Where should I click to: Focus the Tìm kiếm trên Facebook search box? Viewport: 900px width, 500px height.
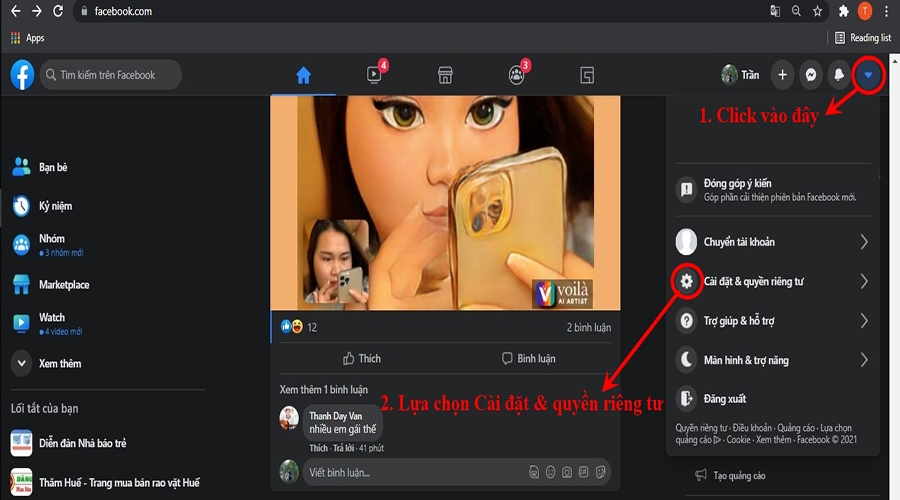pyautogui.click(x=111, y=75)
